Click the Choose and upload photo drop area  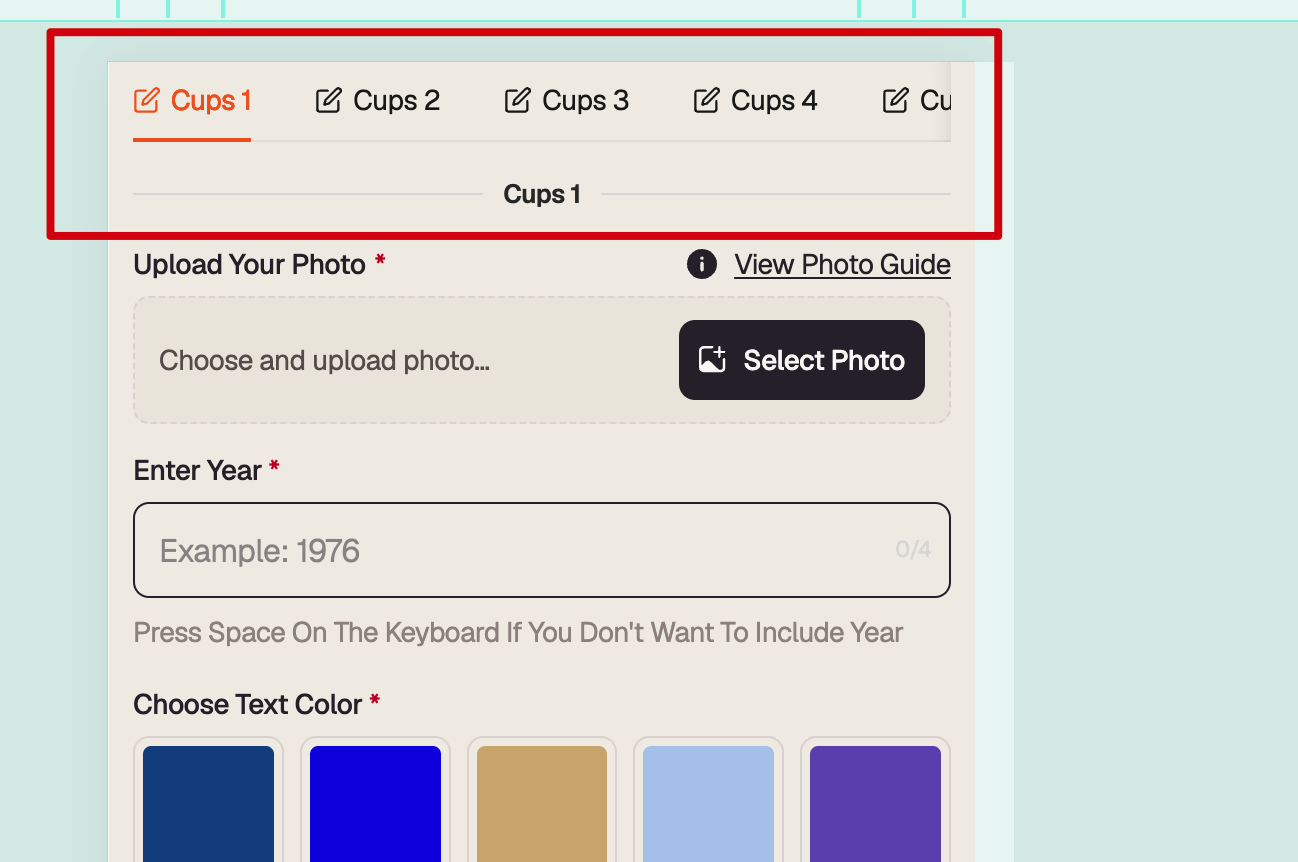tap(542, 360)
